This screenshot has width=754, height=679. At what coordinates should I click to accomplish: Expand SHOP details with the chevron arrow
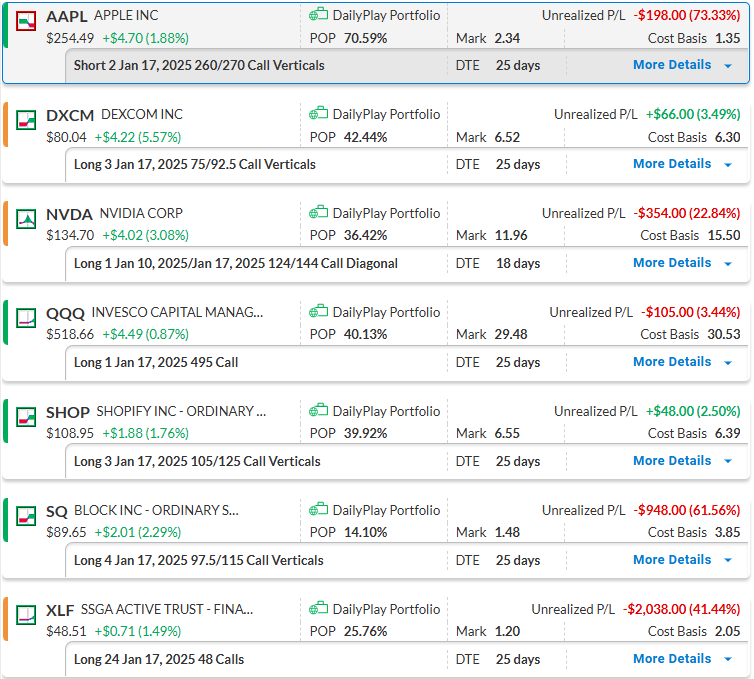(728, 462)
